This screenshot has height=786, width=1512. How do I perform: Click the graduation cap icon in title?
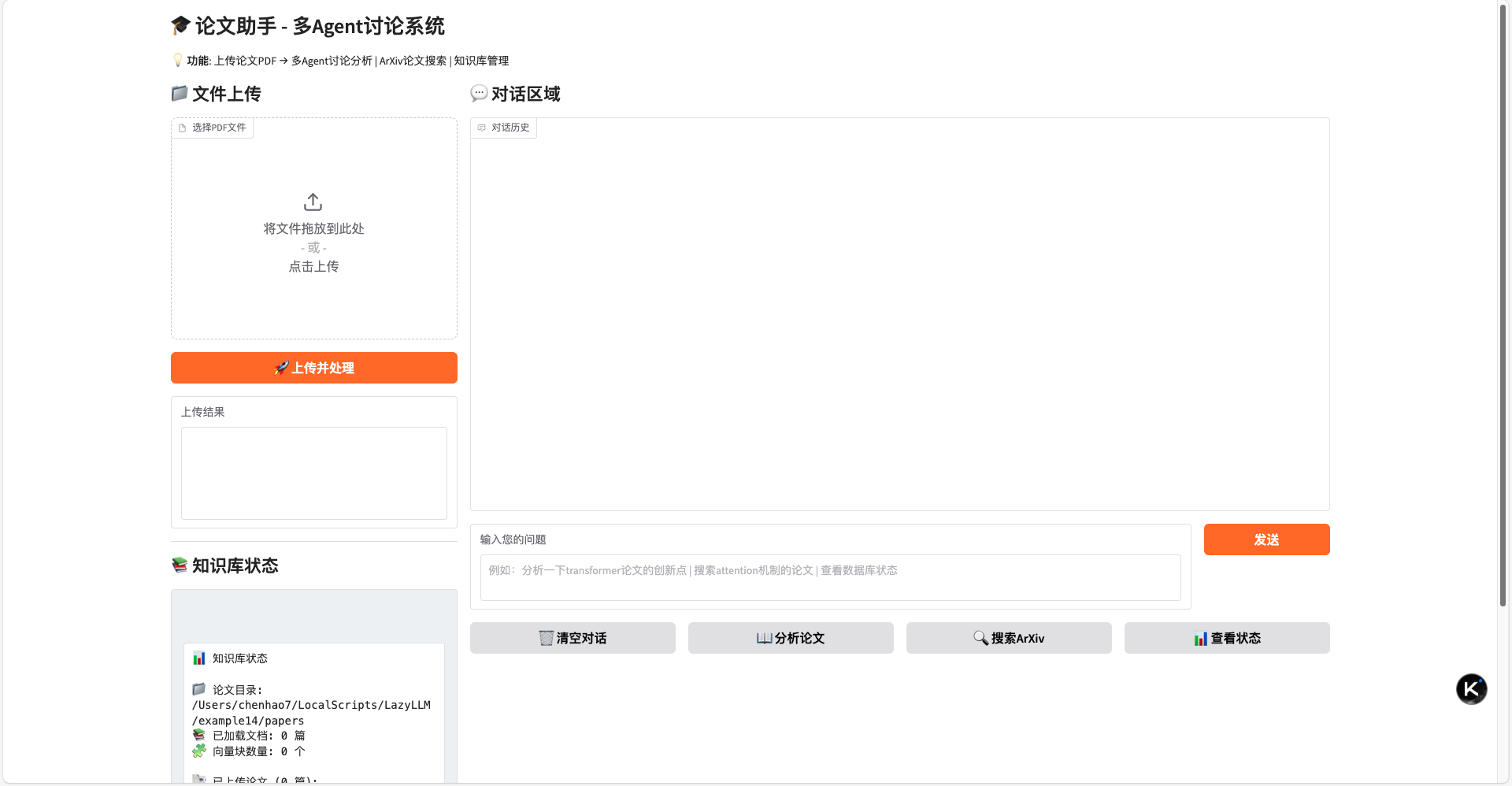coord(180,26)
